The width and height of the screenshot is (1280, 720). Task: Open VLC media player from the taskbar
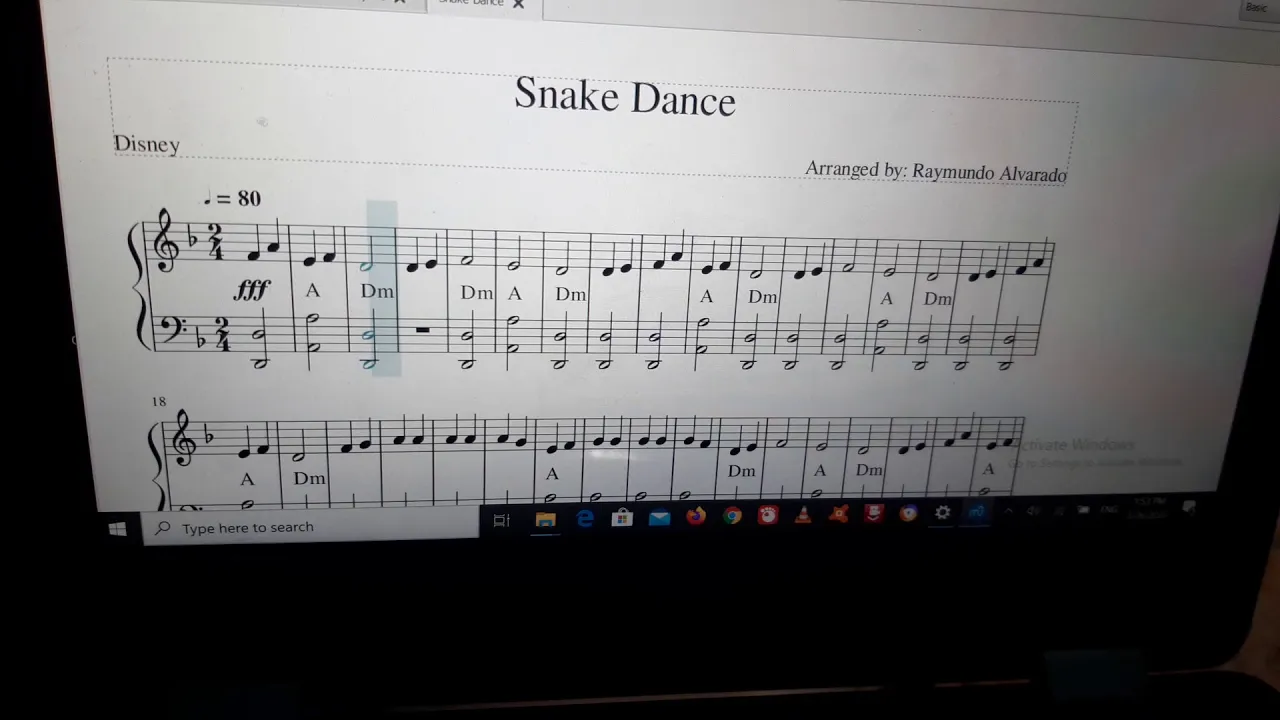[x=803, y=515]
